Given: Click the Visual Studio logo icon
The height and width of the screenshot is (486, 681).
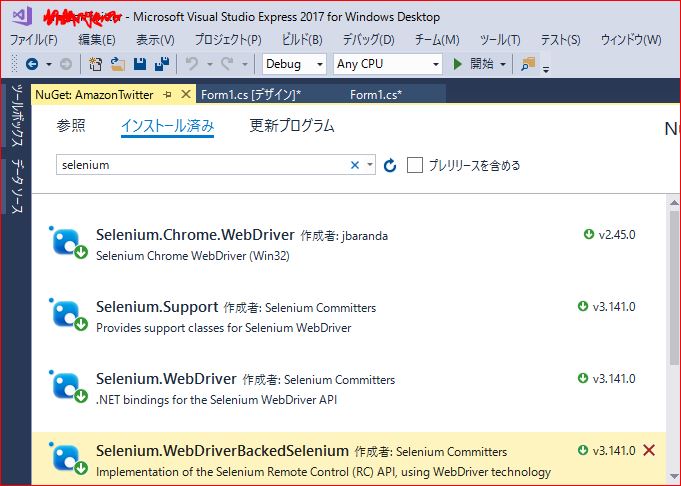Looking at the screenshot, I should 22,16.
